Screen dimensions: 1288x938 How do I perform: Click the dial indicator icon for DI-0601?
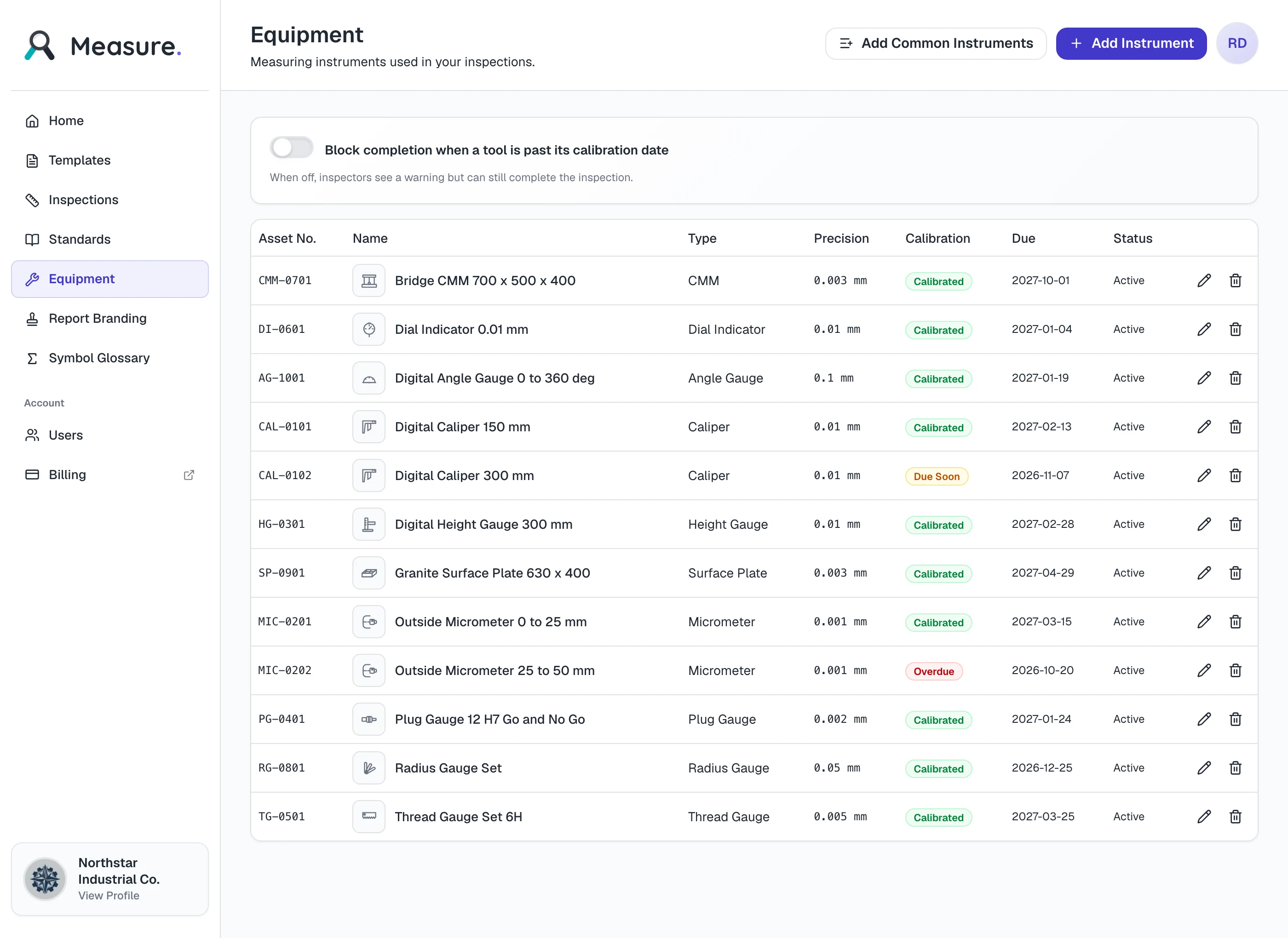369,329
